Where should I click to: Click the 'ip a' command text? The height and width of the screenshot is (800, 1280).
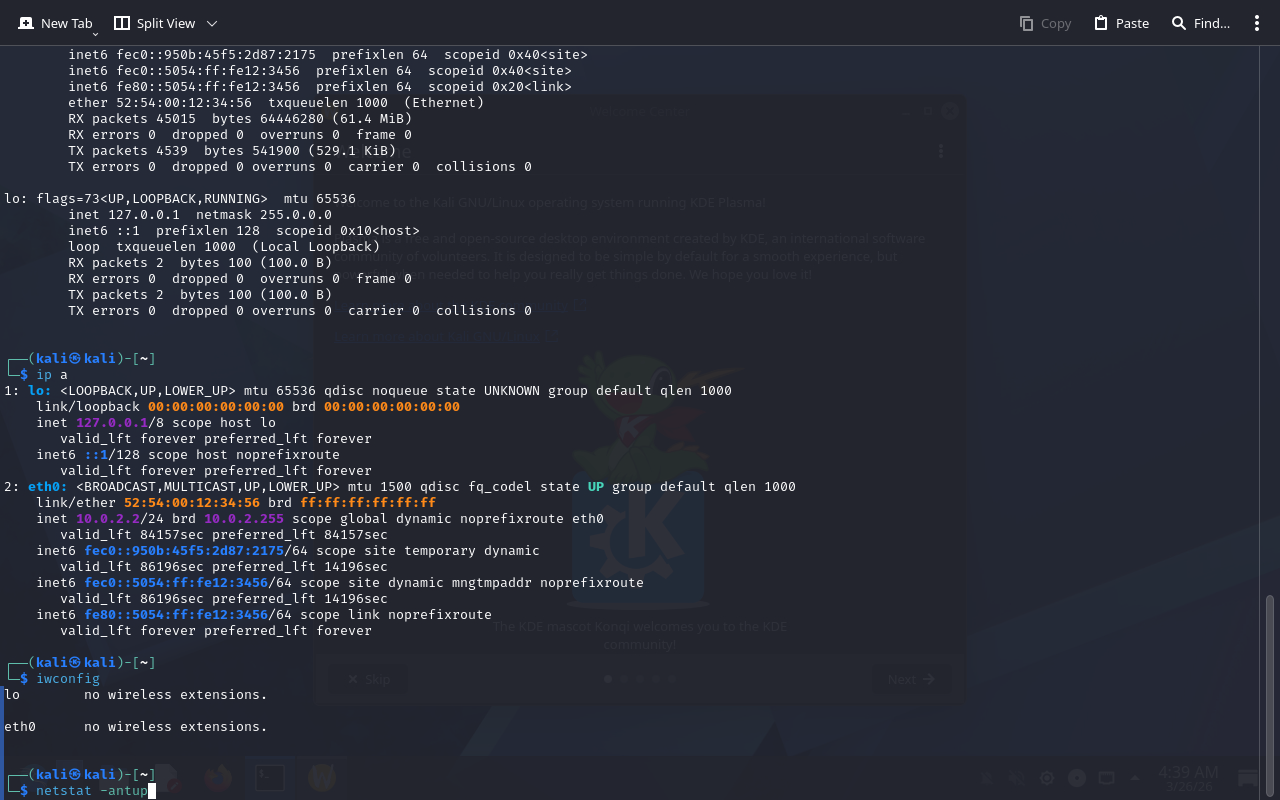coord(52,375)
